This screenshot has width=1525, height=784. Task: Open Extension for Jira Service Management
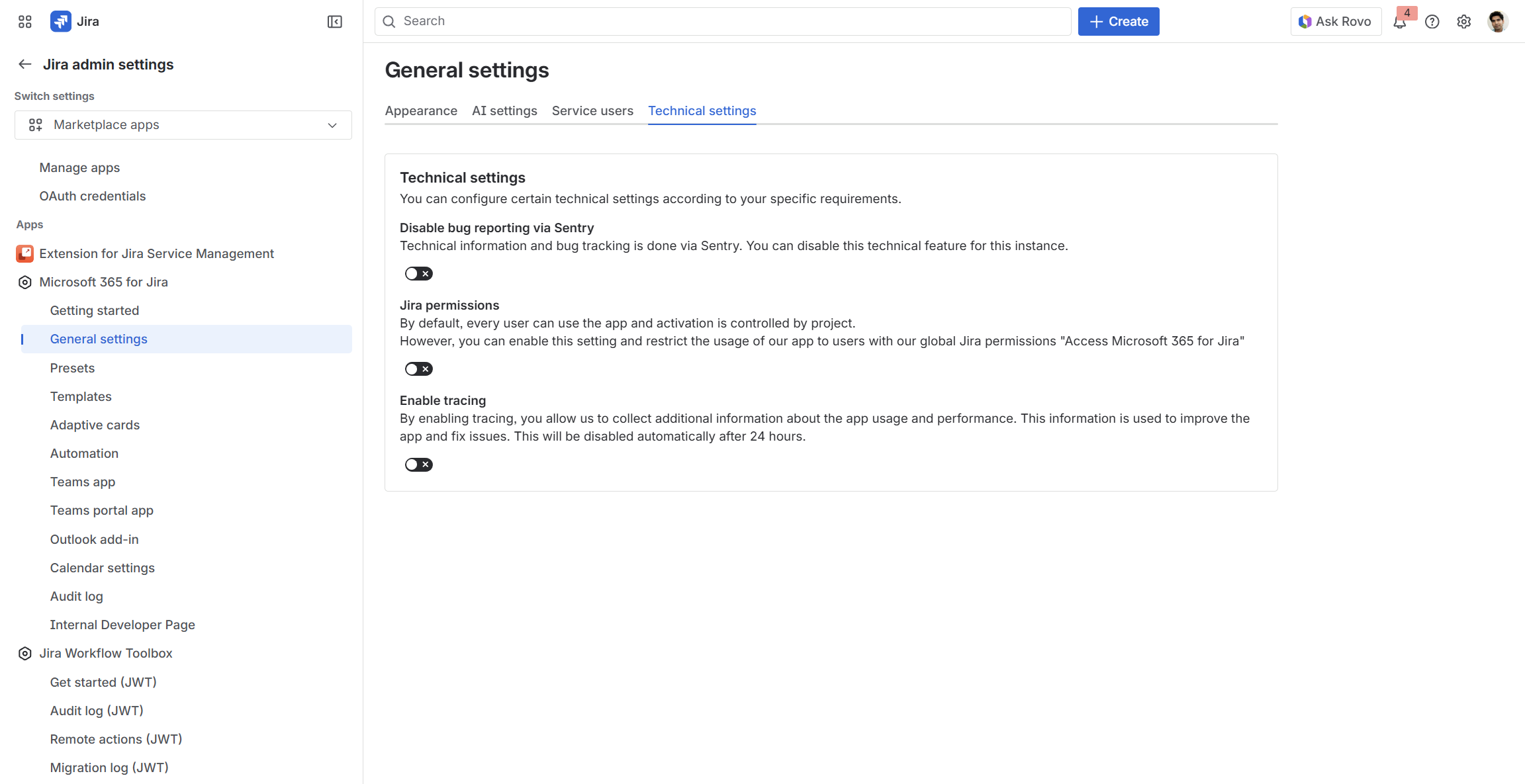[156, 254]
